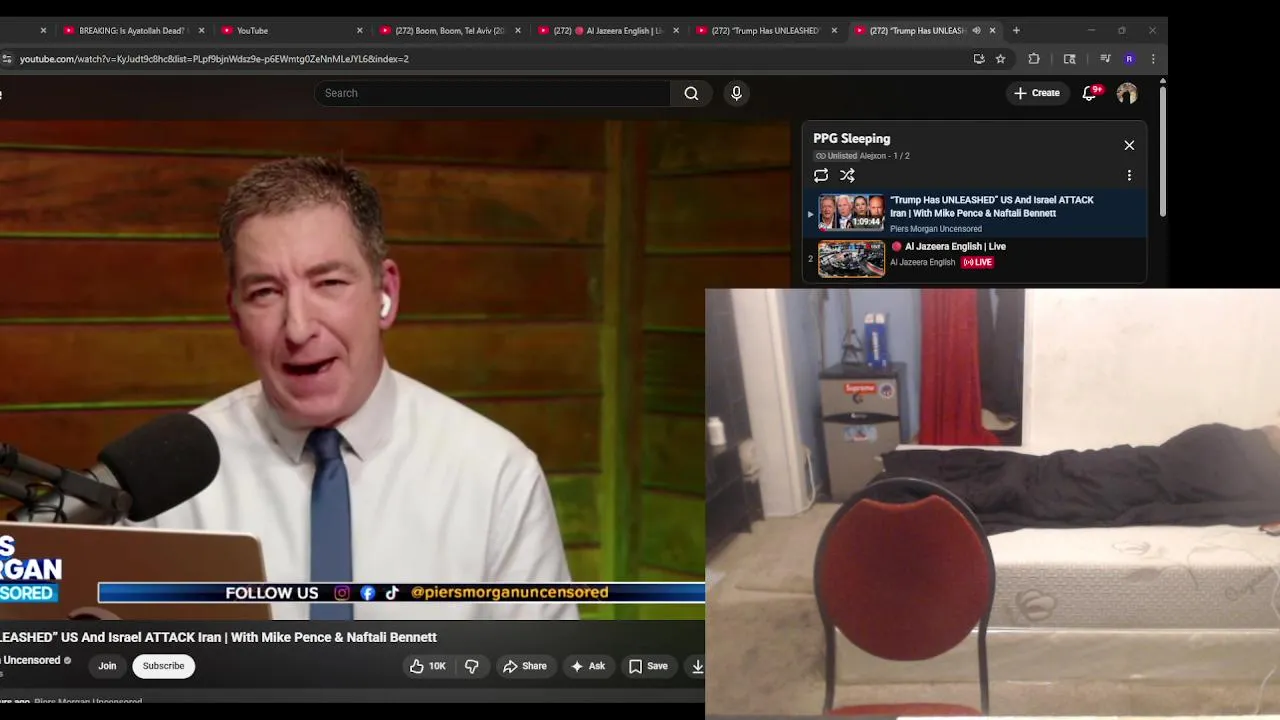
Task: Dislike the video with the thumbs-down icon
Action: [472, 666]
